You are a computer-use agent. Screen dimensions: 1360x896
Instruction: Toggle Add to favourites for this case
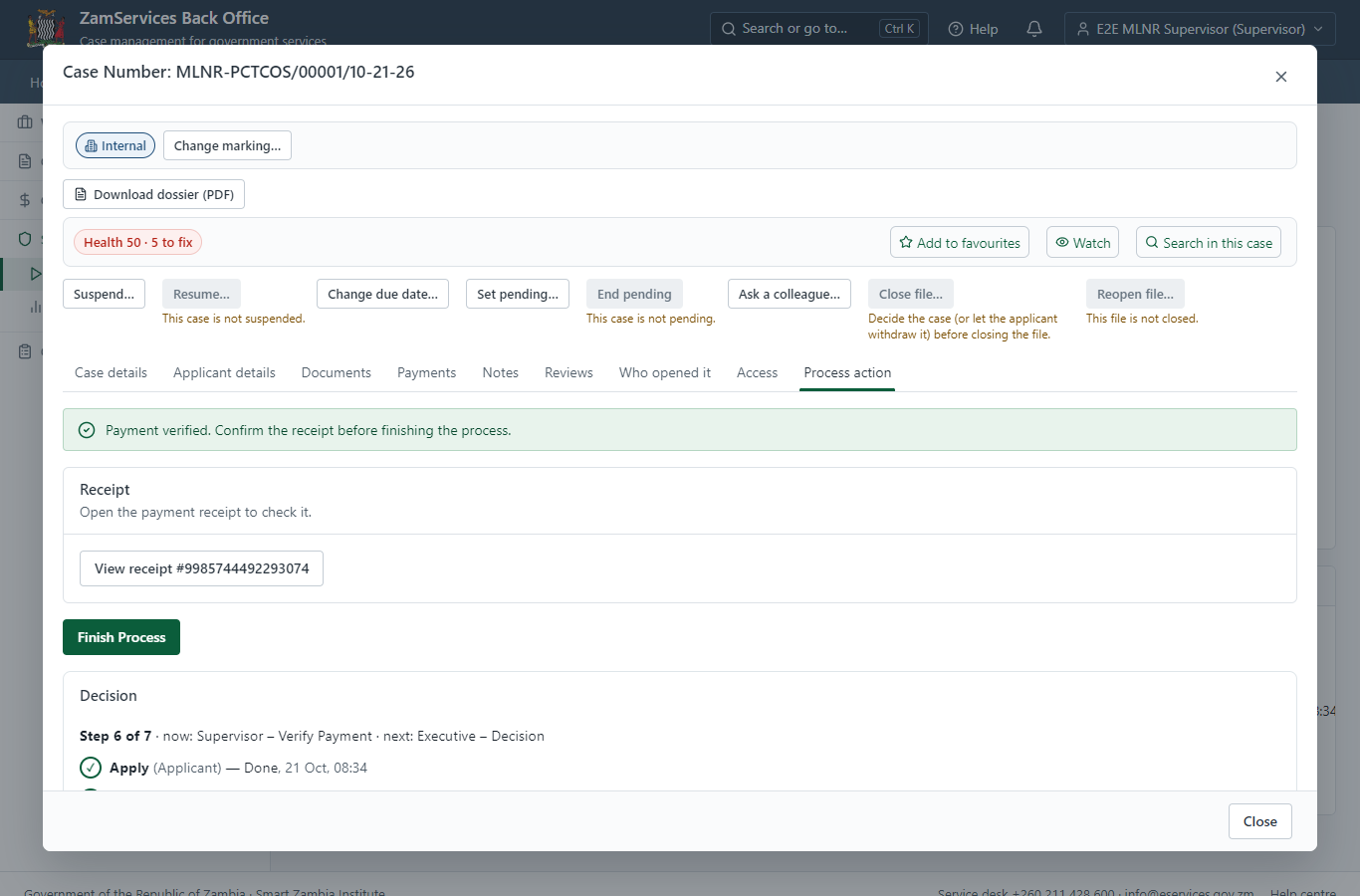click(960, 243)
